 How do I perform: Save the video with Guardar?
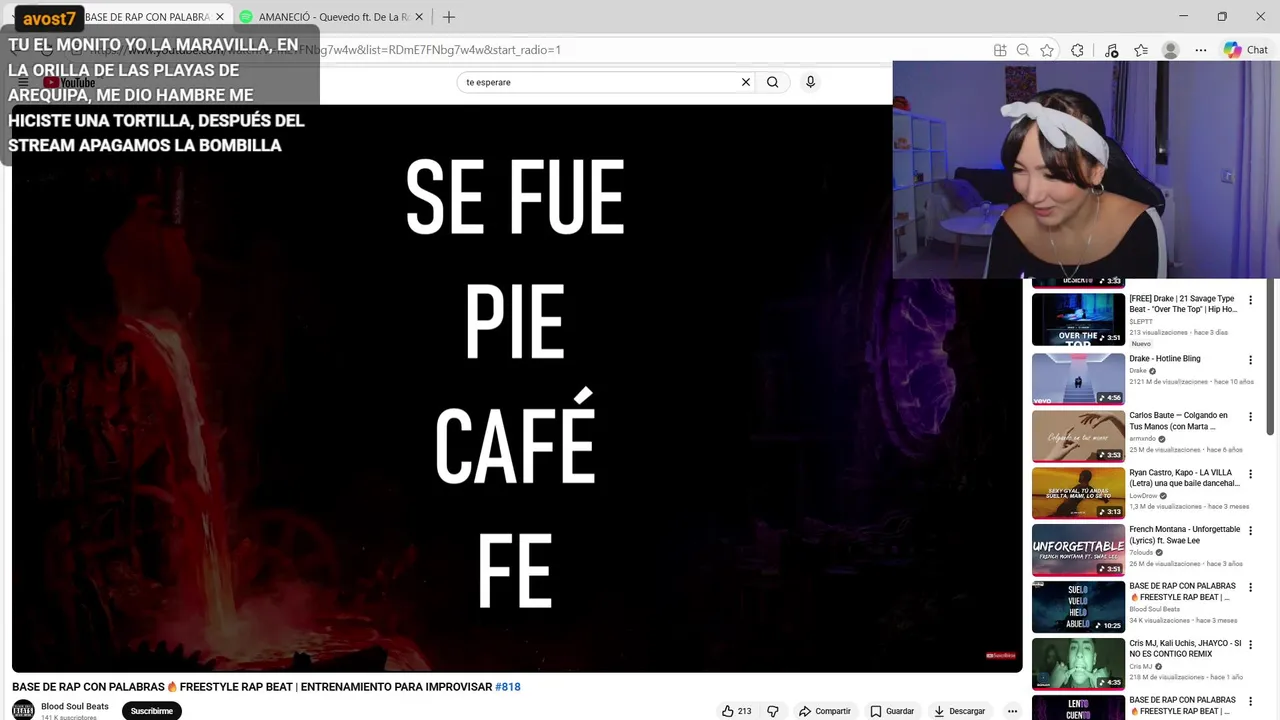(892, 711)
